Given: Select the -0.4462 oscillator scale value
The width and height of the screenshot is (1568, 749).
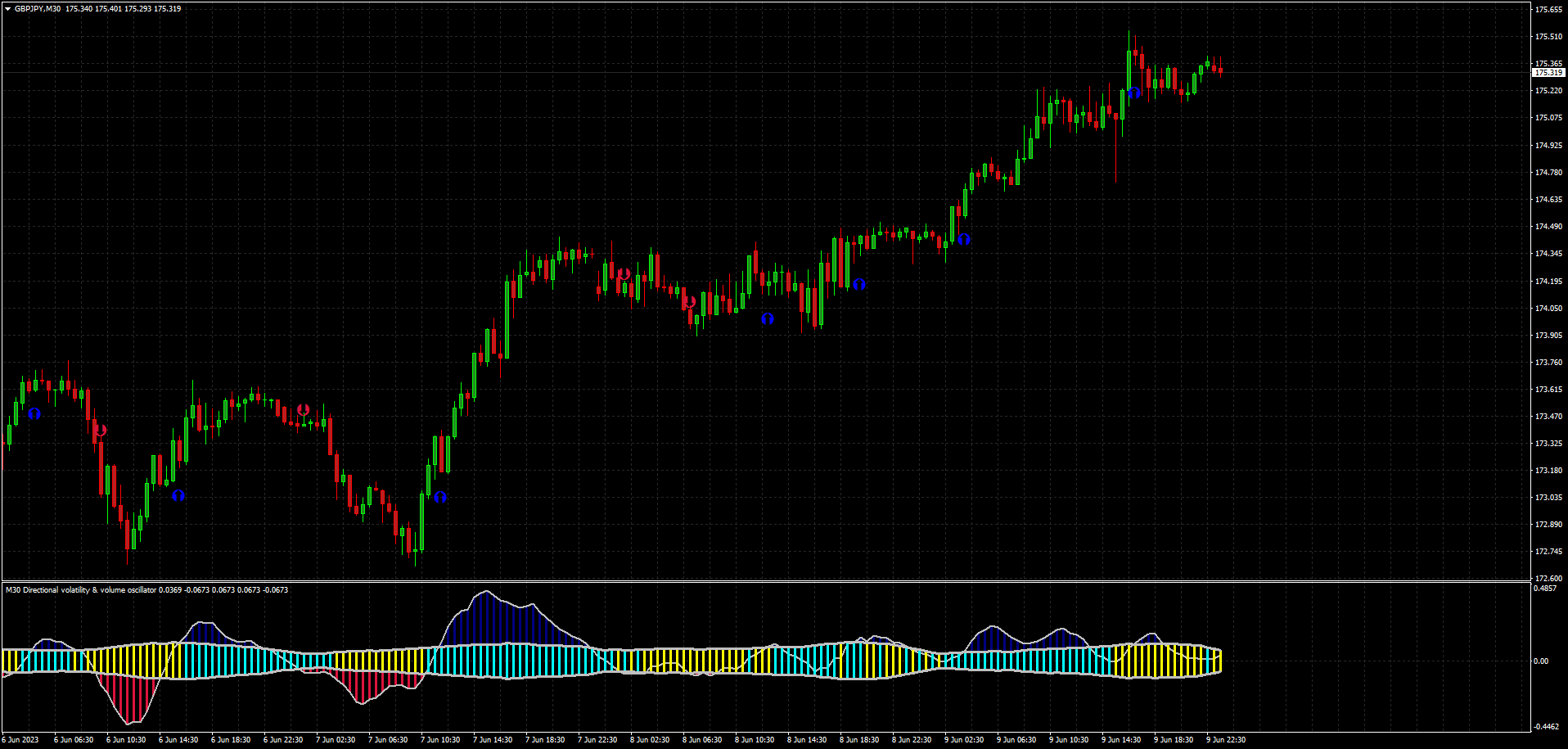Looking at the screenshot, I should pos(1546,727).
